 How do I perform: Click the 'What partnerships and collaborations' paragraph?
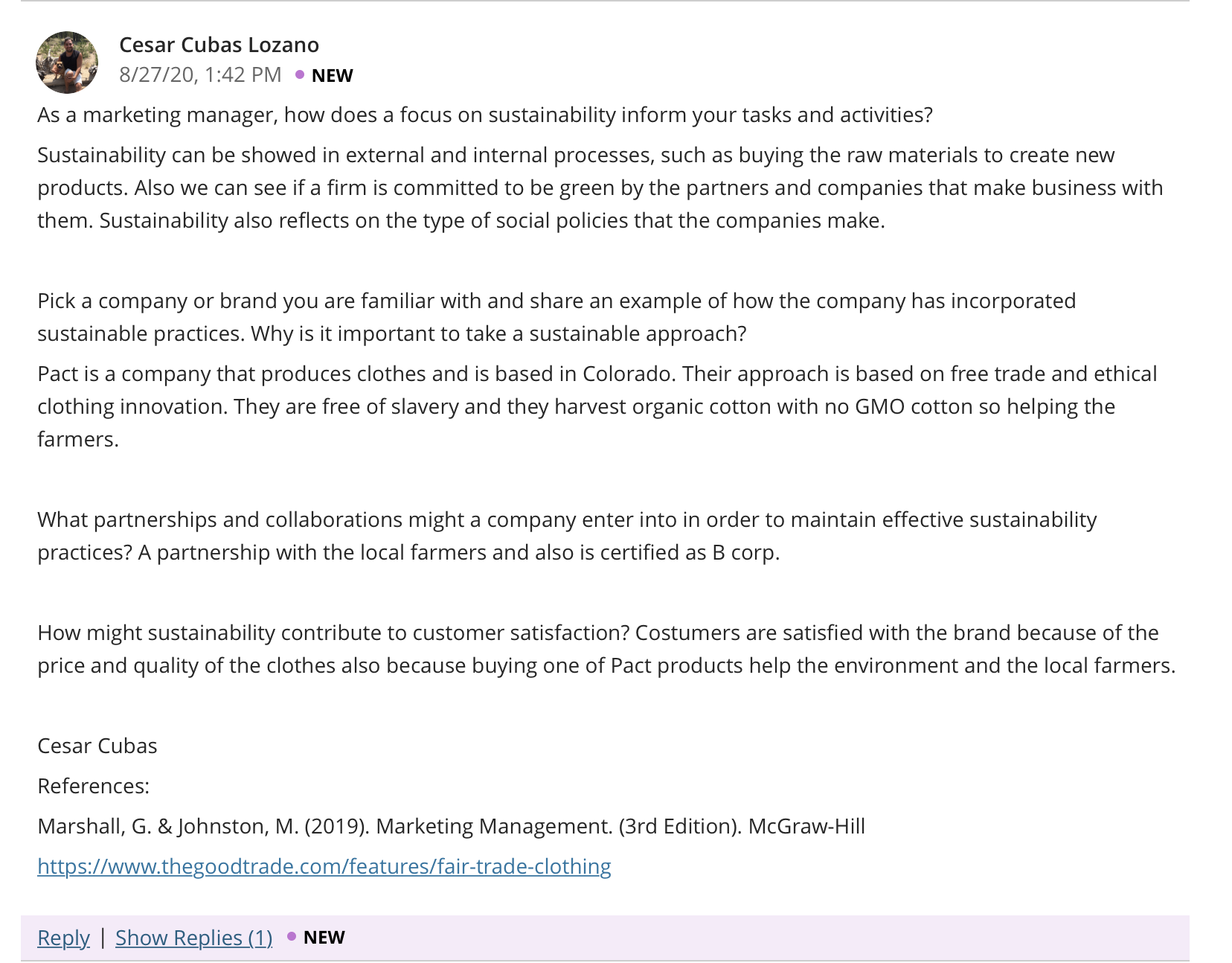click(567, 536)
